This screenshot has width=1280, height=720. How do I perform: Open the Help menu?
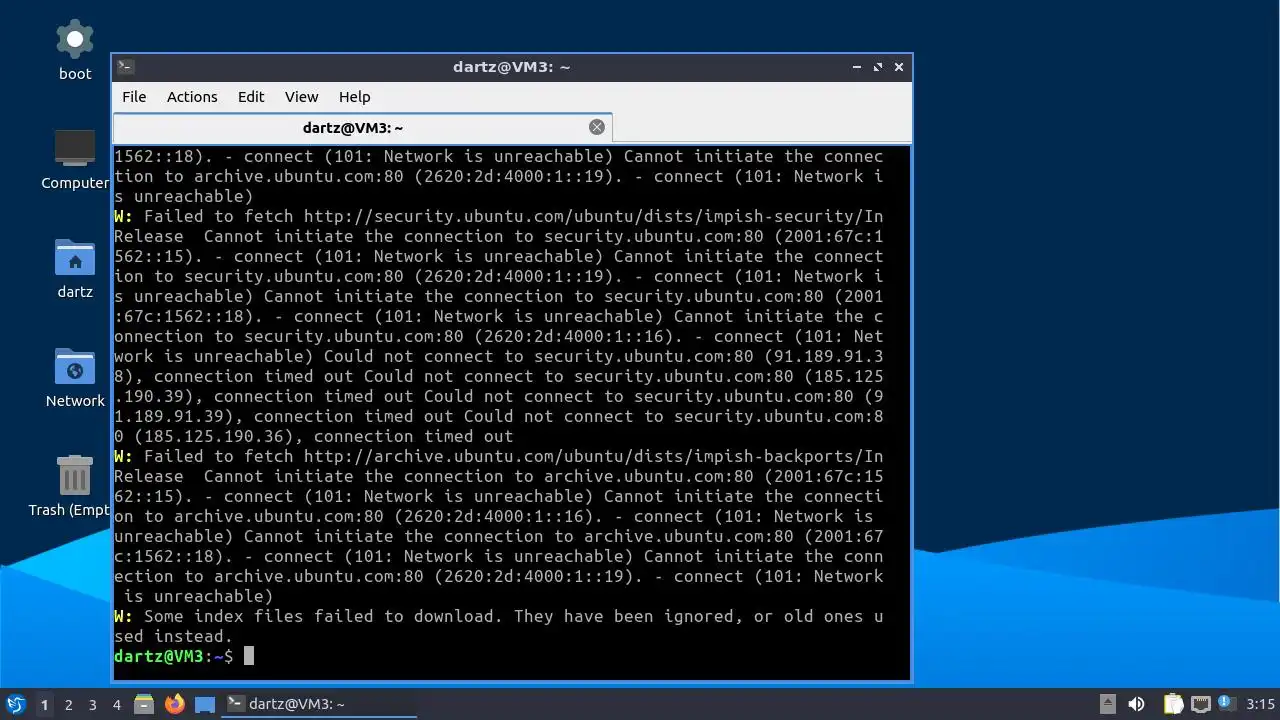355,97
